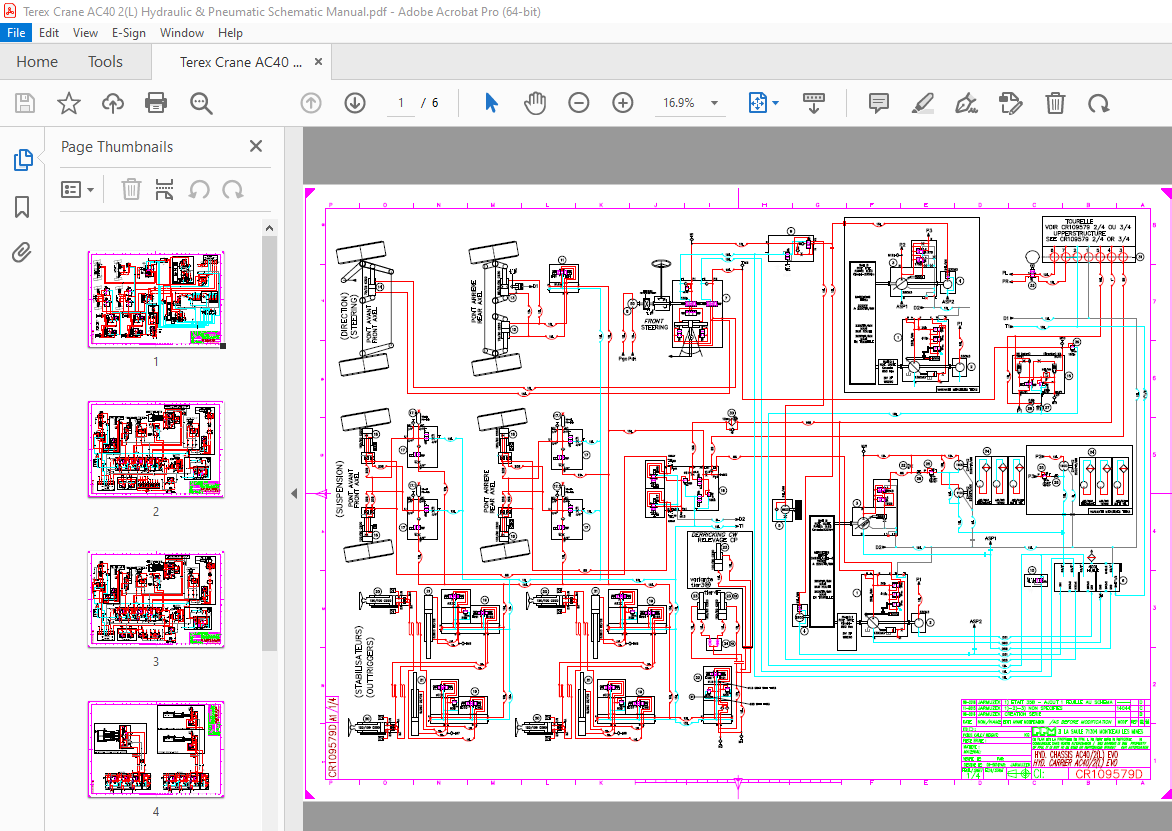Zoom in with plus button
The height and width of the screenshot is (831, 1172).
(623, 103)
